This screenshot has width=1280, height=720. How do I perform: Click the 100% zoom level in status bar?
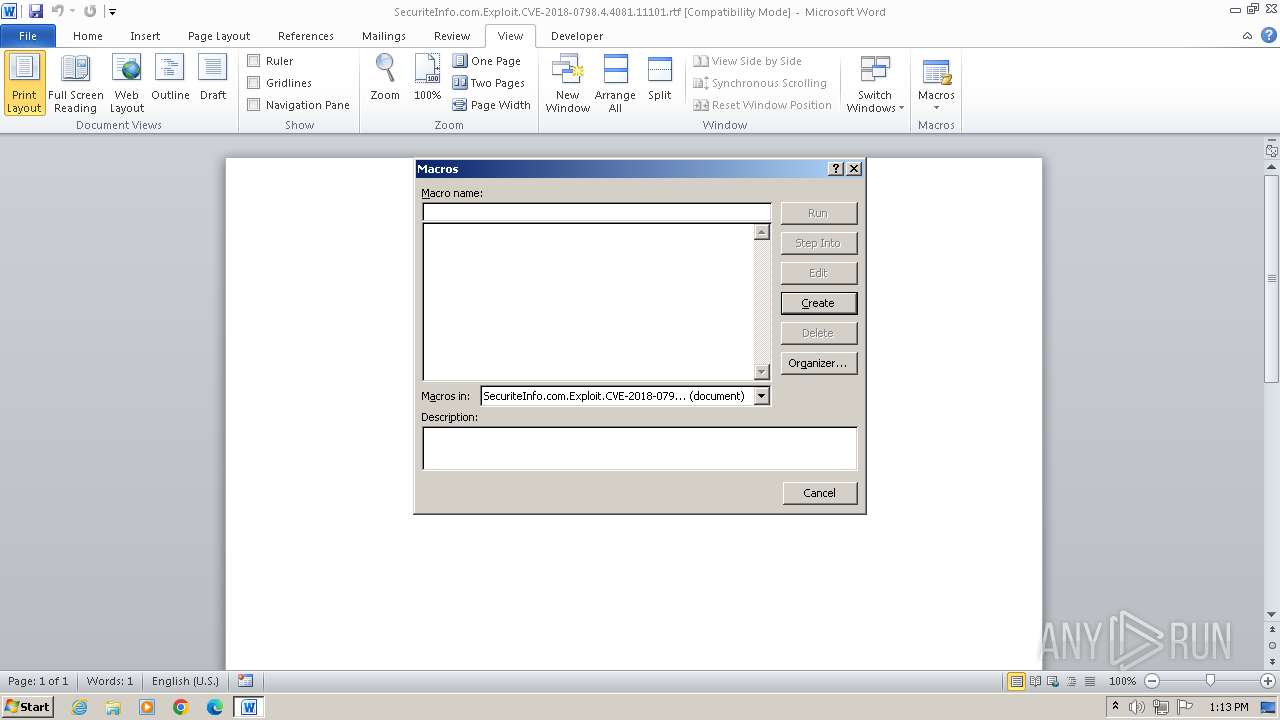tap(1122, 681)
